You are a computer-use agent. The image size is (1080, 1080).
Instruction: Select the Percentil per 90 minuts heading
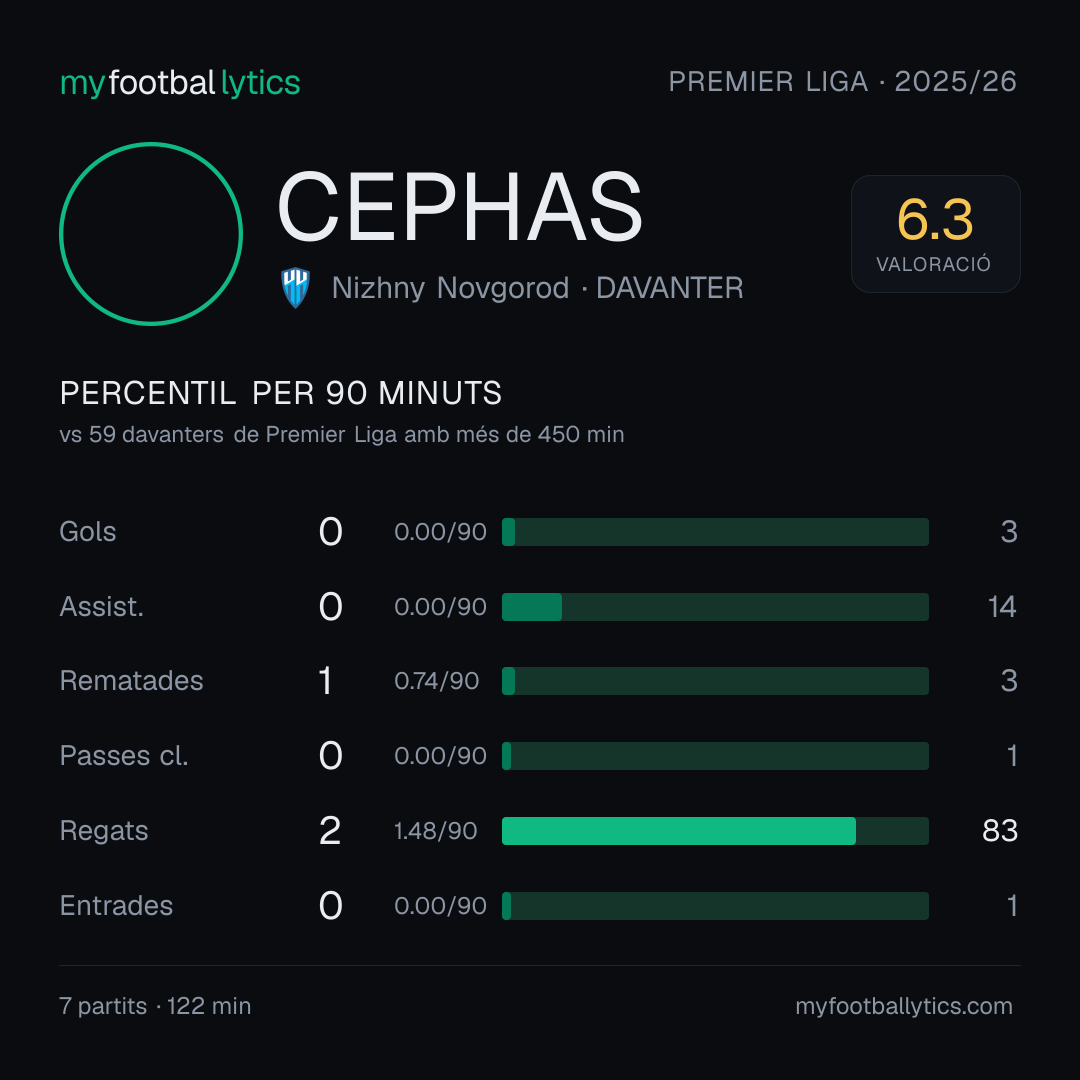coord(280,393)
